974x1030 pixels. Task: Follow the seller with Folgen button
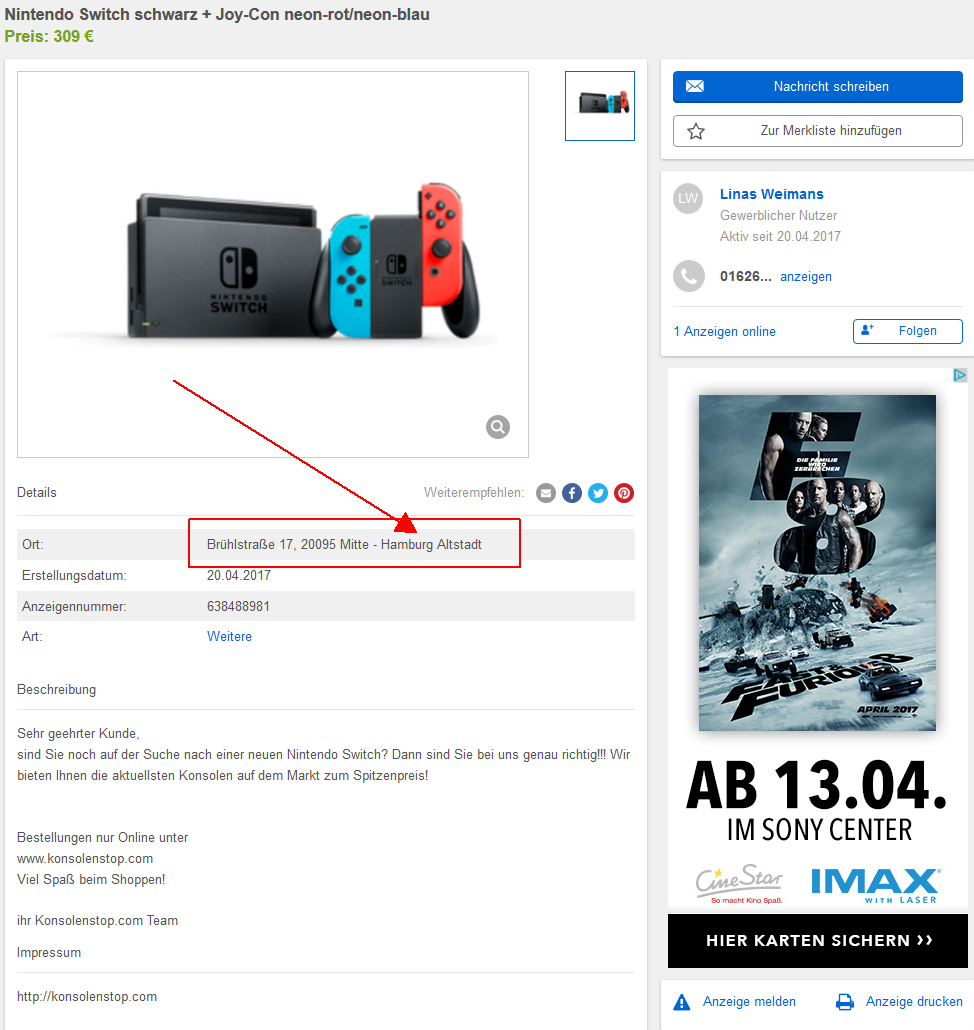tap(908, 331)
